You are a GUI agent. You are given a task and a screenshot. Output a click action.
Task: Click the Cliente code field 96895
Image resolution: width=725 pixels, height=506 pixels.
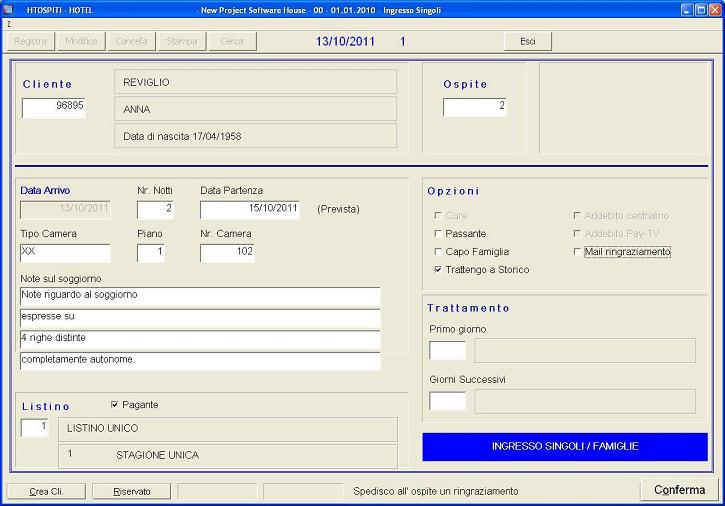(x=53, y=107)
